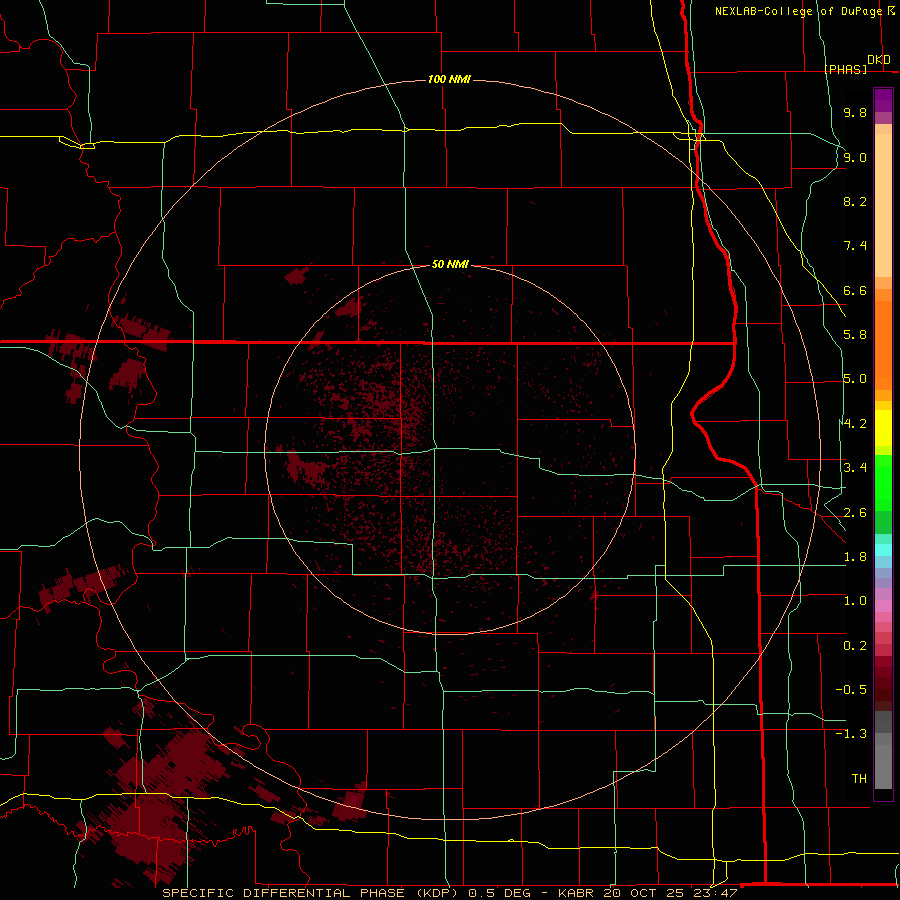Viewport: 900px width, 900px height.
Task: Click the 4.2 value on the color scale
Action: tap(855, 424)
